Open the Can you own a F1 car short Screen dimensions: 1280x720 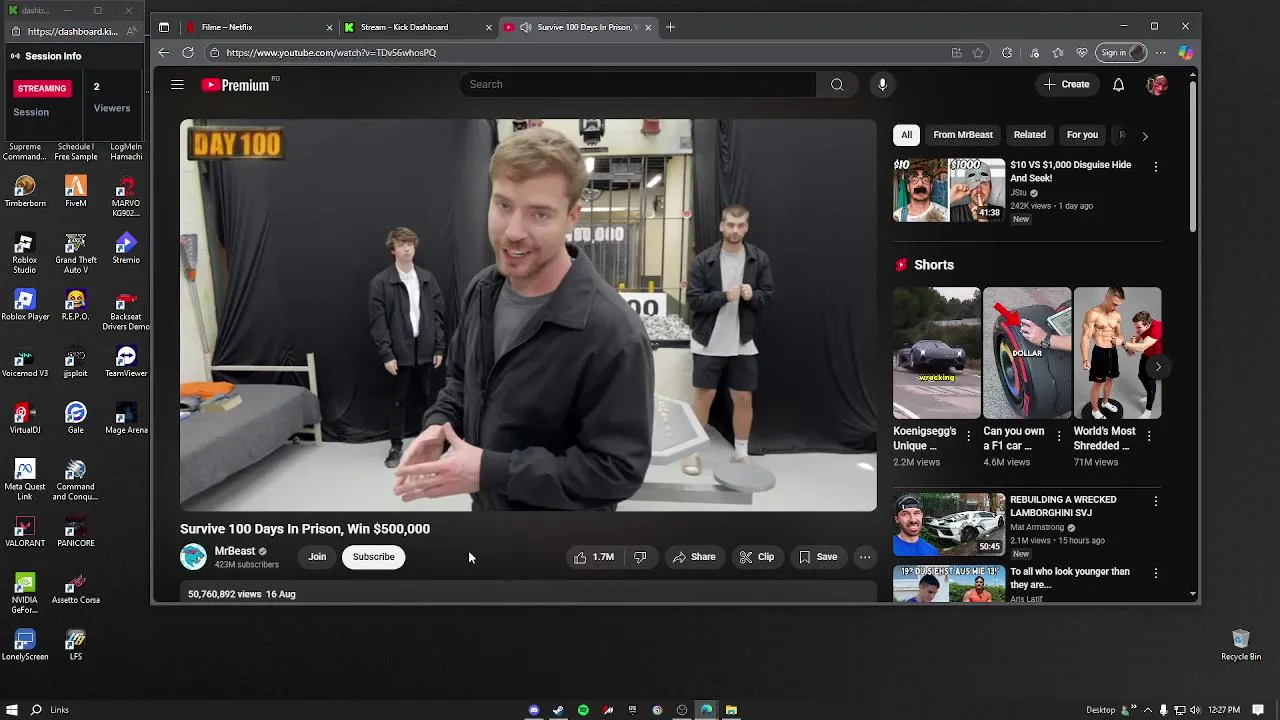coord(1027,353)
